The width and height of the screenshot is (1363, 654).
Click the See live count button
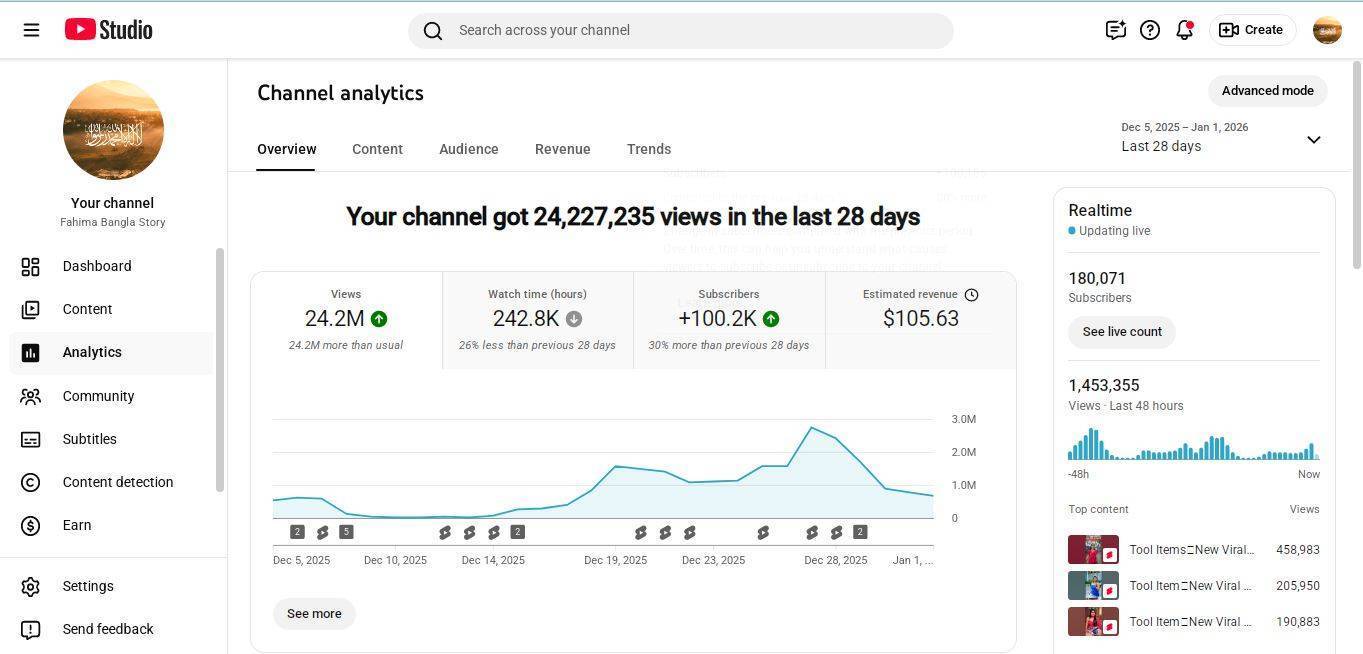point(1121,332)
